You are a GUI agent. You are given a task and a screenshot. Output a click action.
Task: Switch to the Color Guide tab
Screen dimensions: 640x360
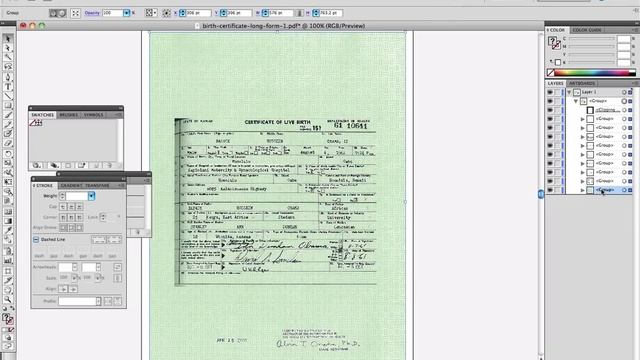point(587,30)
